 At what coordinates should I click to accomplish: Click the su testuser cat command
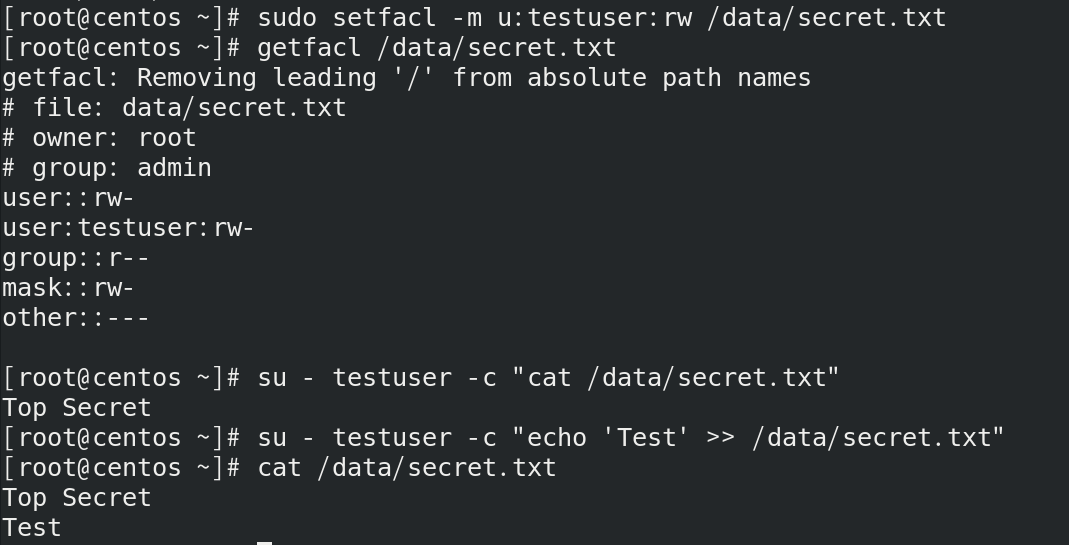[548, 377]
